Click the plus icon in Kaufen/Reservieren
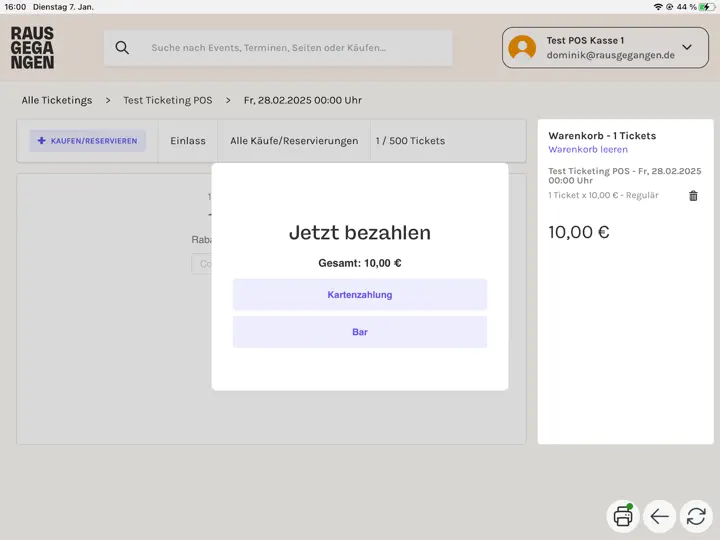 [x=41, y=141]
